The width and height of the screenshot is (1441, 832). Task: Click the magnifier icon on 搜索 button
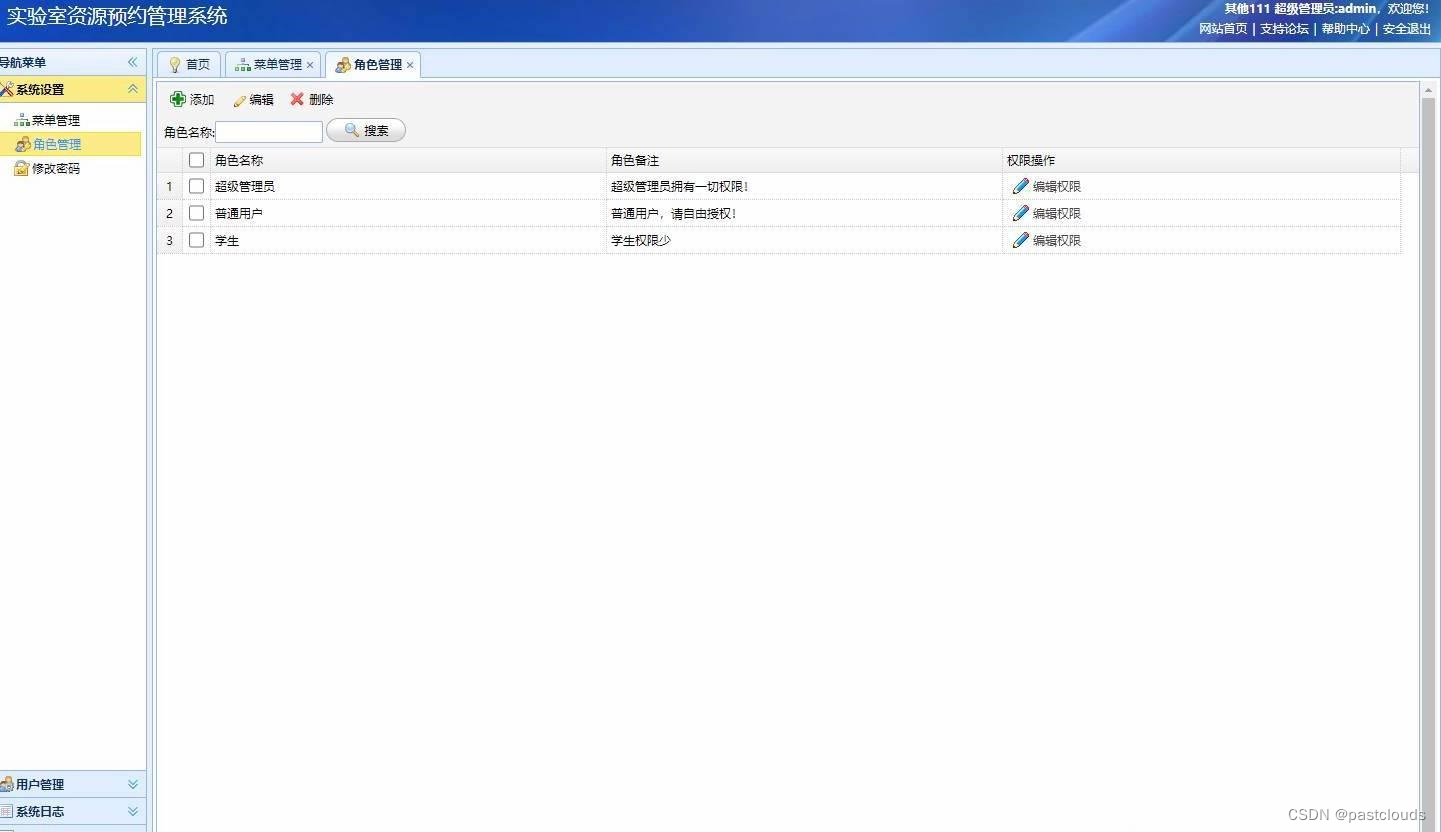(x=352, y=130)
